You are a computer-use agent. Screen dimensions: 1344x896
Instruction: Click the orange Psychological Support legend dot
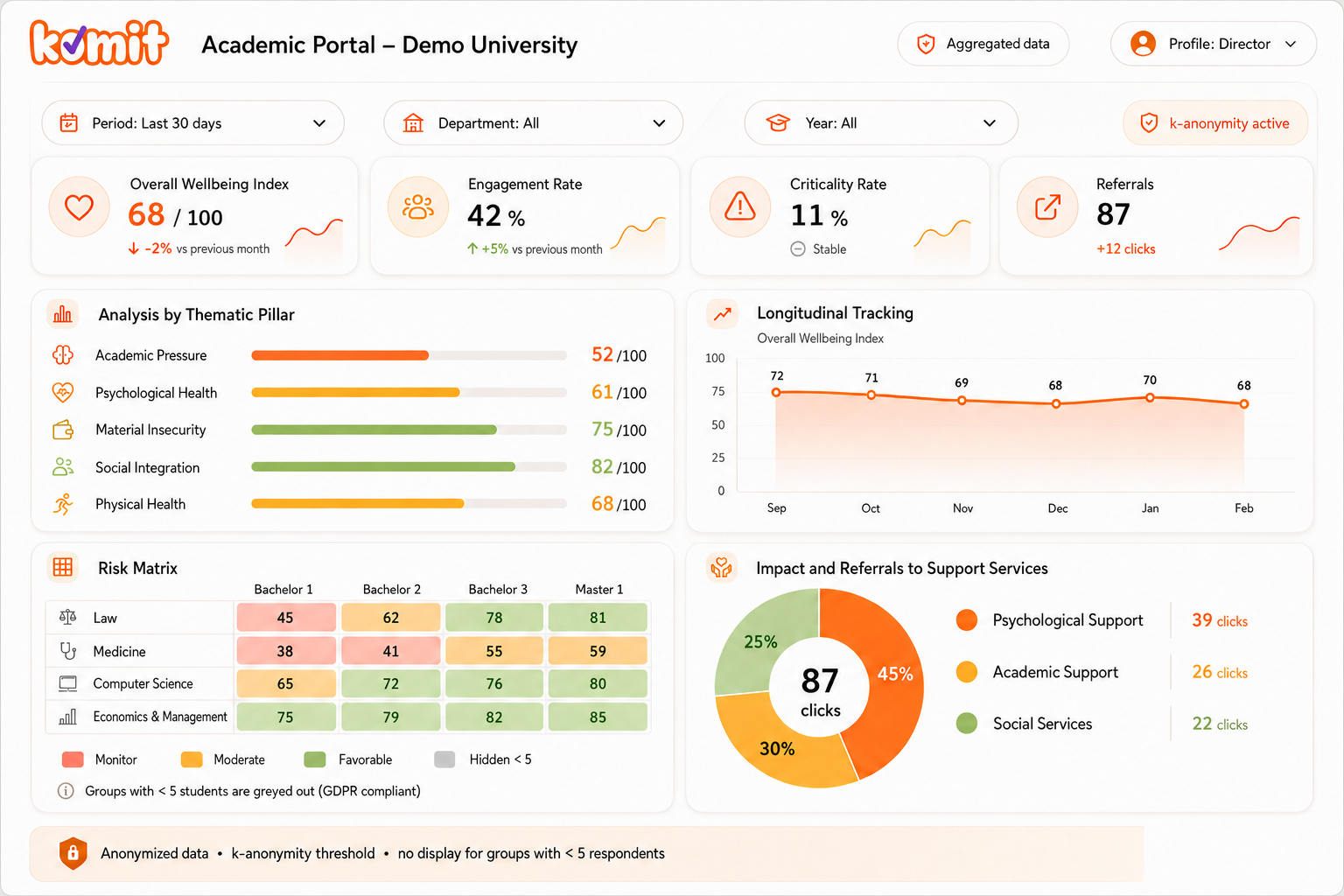pos(967,620)
